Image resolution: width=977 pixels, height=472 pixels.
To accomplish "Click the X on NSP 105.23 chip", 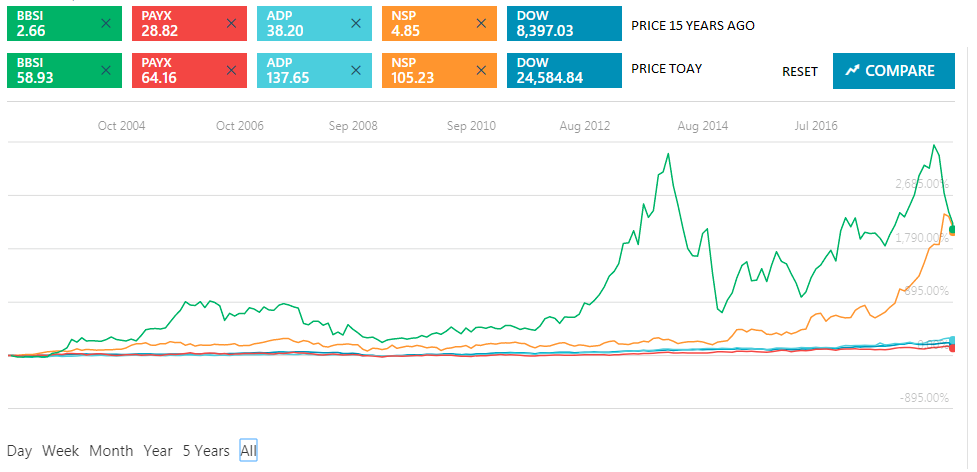I will pyautogui.click(x=481, y=70).
